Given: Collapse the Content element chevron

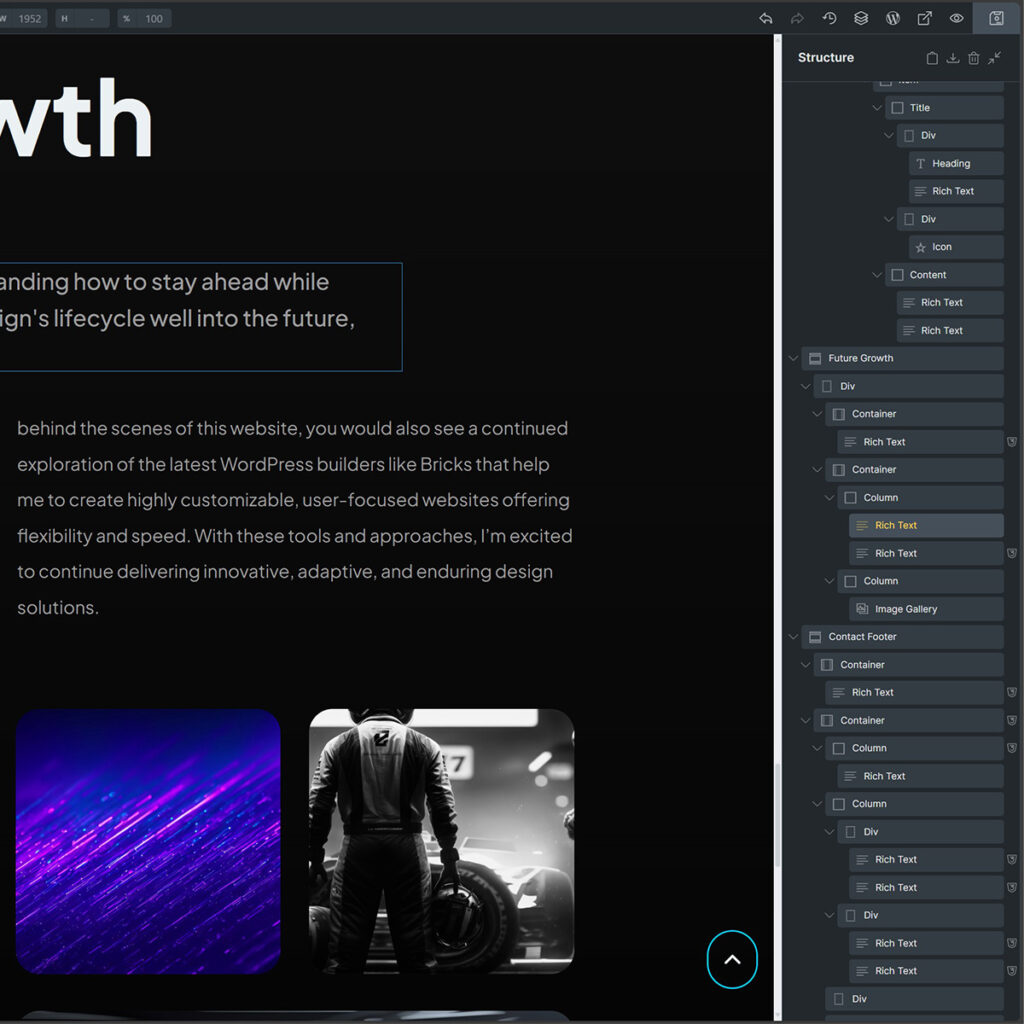Looking at the screenshot, I should (x=877, y=275).
